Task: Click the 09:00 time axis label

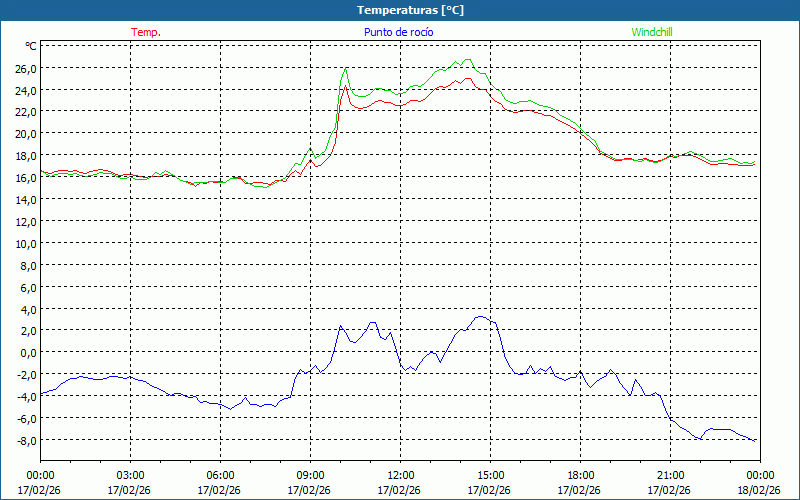Action: pyautogui.click(x=310, y=475)
